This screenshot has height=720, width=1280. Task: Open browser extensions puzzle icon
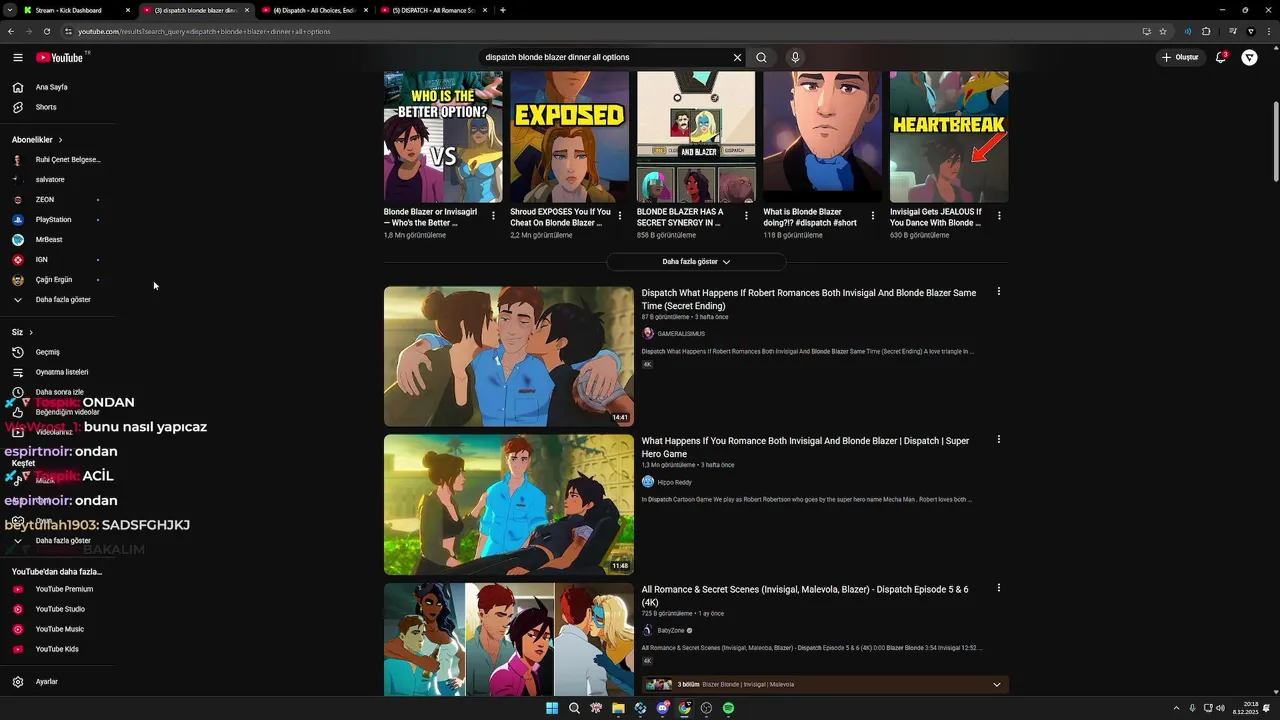(x=1206, y=31)
